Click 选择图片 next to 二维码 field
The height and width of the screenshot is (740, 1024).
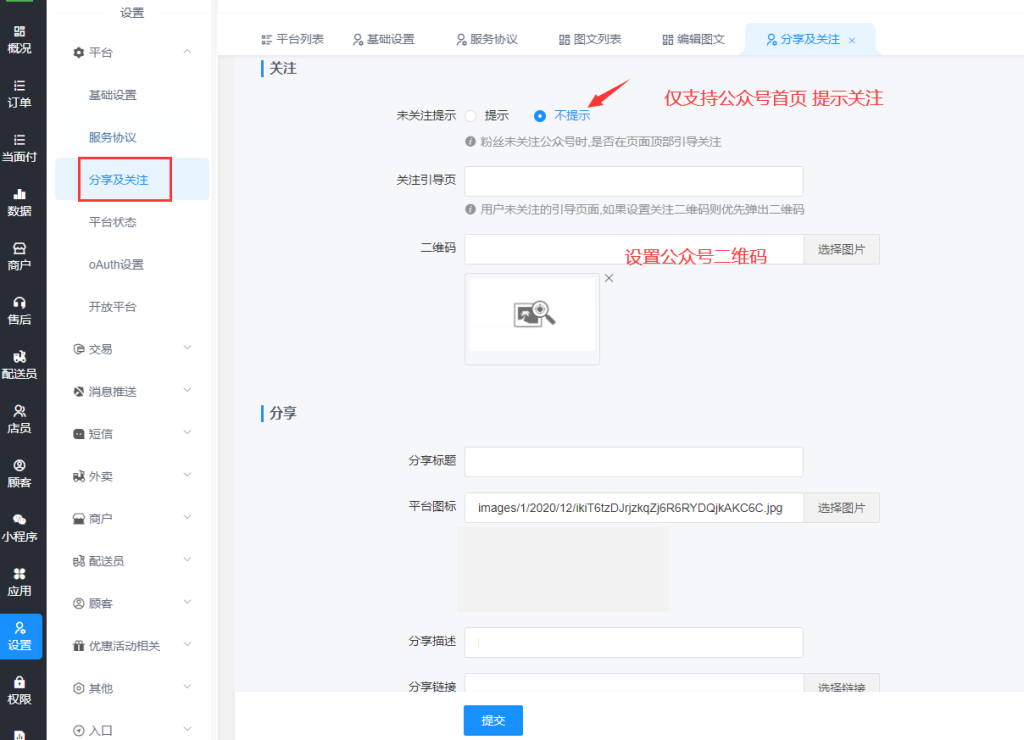[x=841, y=249]
